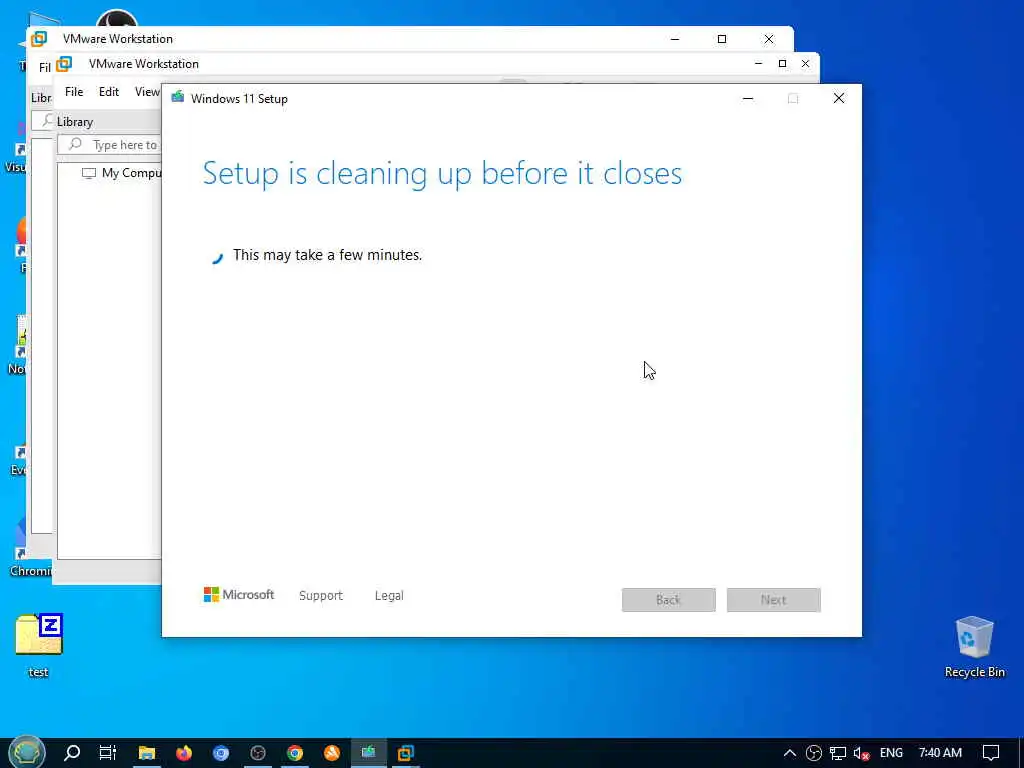
Task: Open the Recycle Bin desktop icon
Action: pos(974,647)
